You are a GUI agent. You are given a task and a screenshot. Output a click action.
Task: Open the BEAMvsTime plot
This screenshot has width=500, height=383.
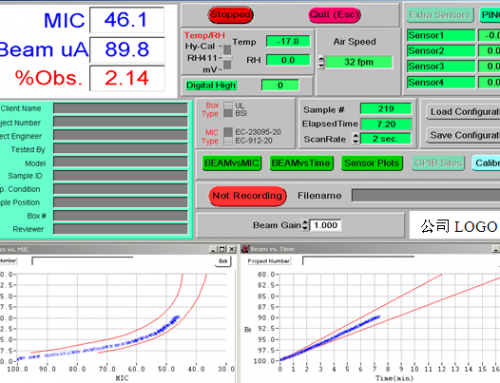pyautogui.click(x=301, y=163)
